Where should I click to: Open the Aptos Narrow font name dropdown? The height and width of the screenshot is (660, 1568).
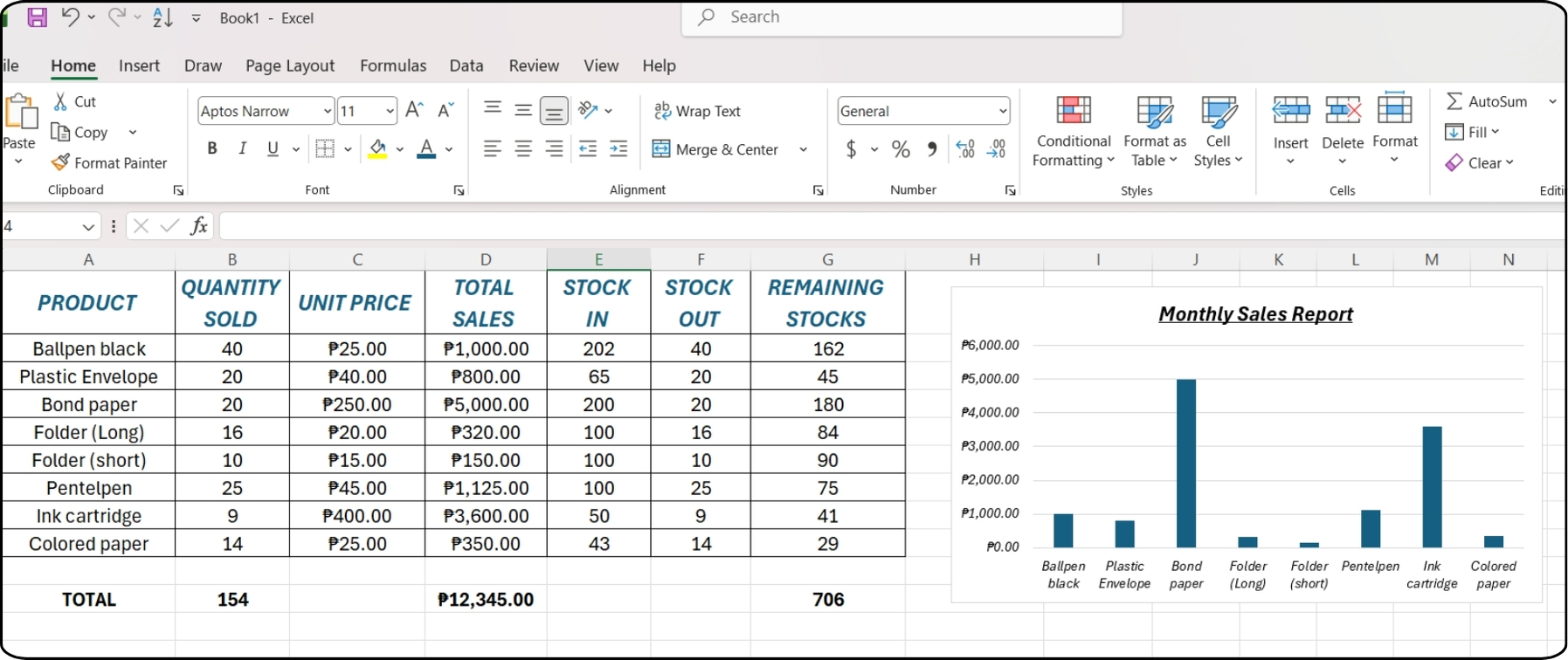coord(328,111)
